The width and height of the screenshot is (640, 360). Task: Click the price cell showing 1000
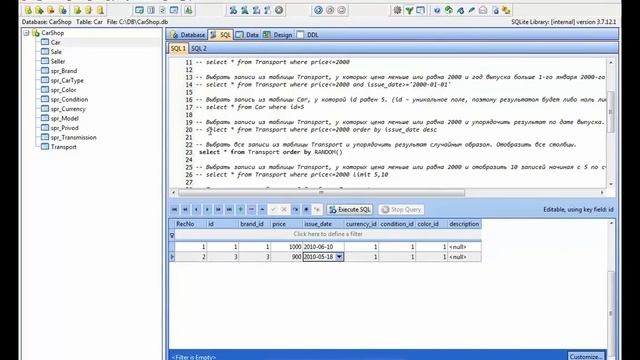point(287,247)
